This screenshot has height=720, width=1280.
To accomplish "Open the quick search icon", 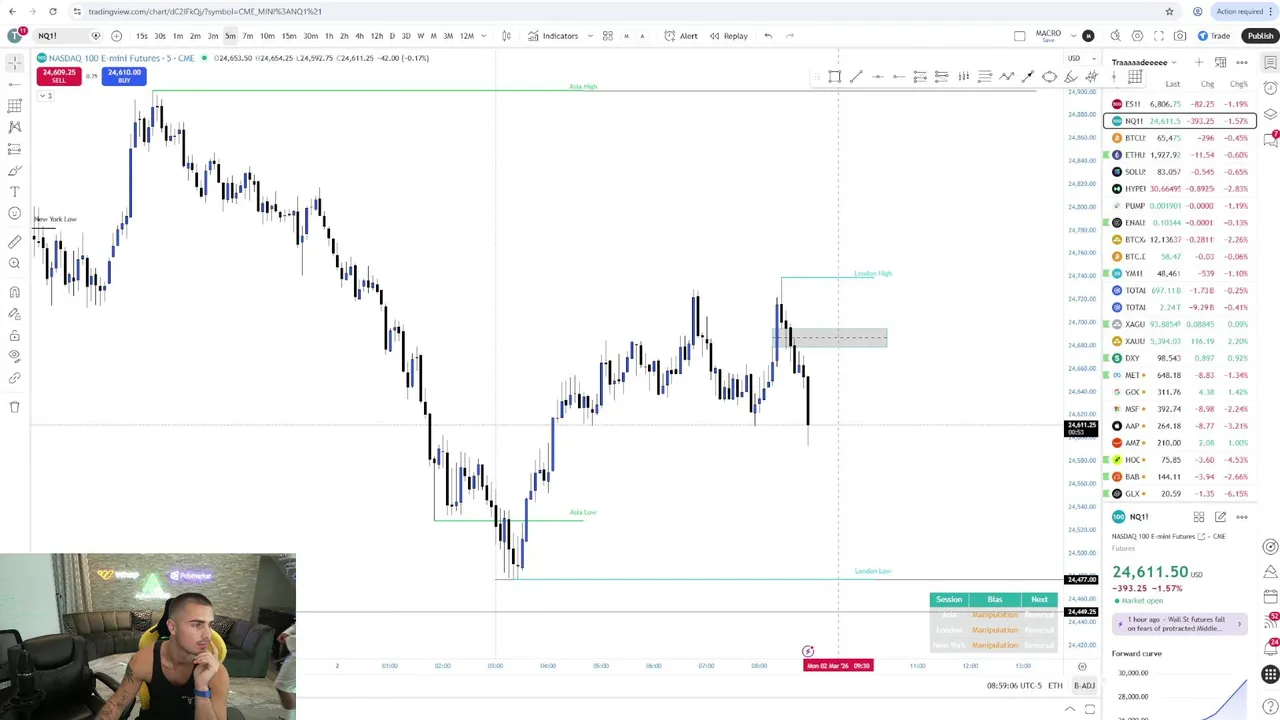I will coord(1115,36).
